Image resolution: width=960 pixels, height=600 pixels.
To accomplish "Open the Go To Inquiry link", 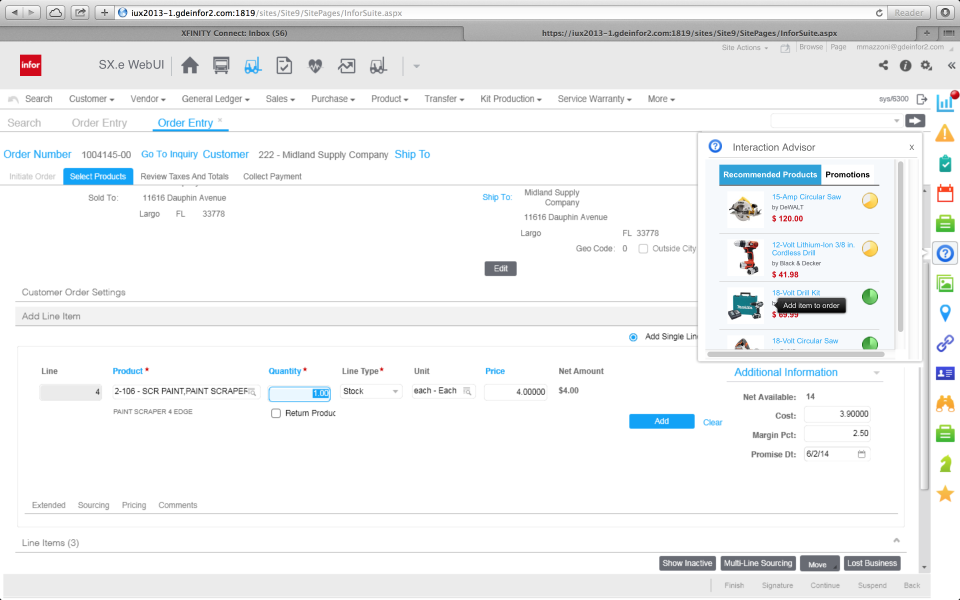I will [x=170, y=154].
